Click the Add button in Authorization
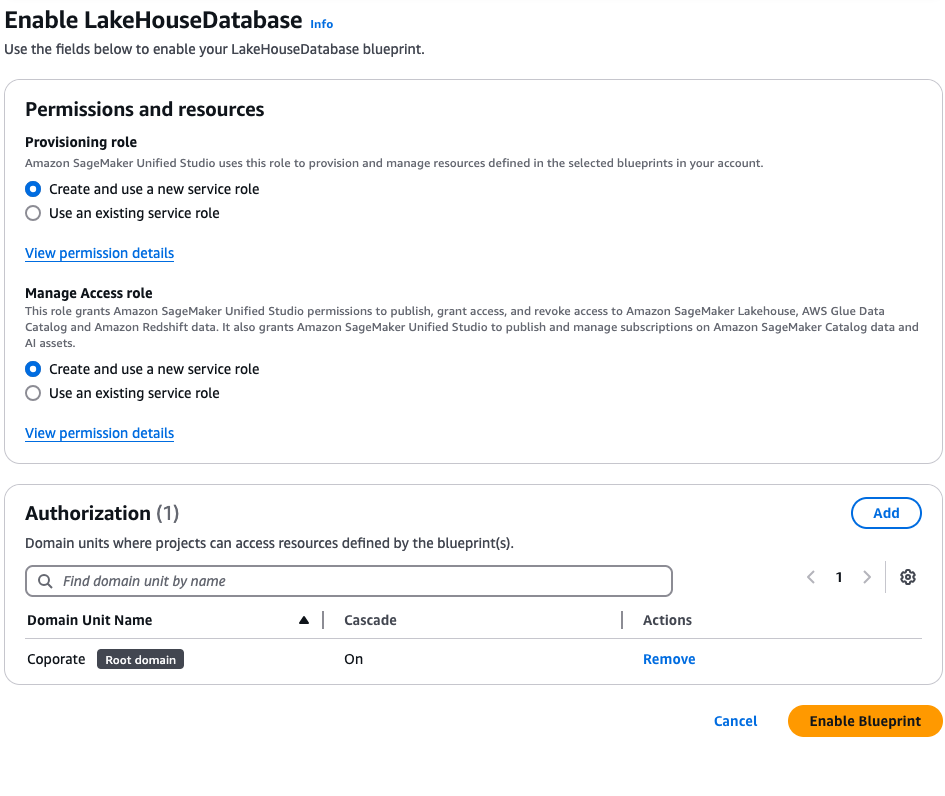The height and width of the screenshot is (796, 945). (886, 513)
